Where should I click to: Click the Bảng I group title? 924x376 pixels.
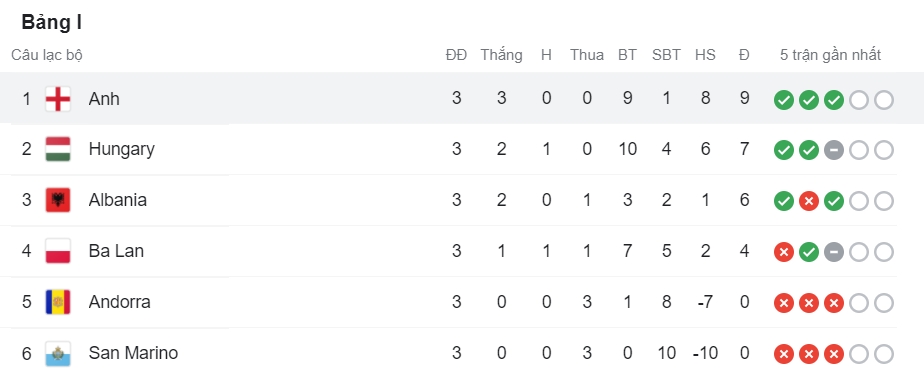tap(52, 22)
